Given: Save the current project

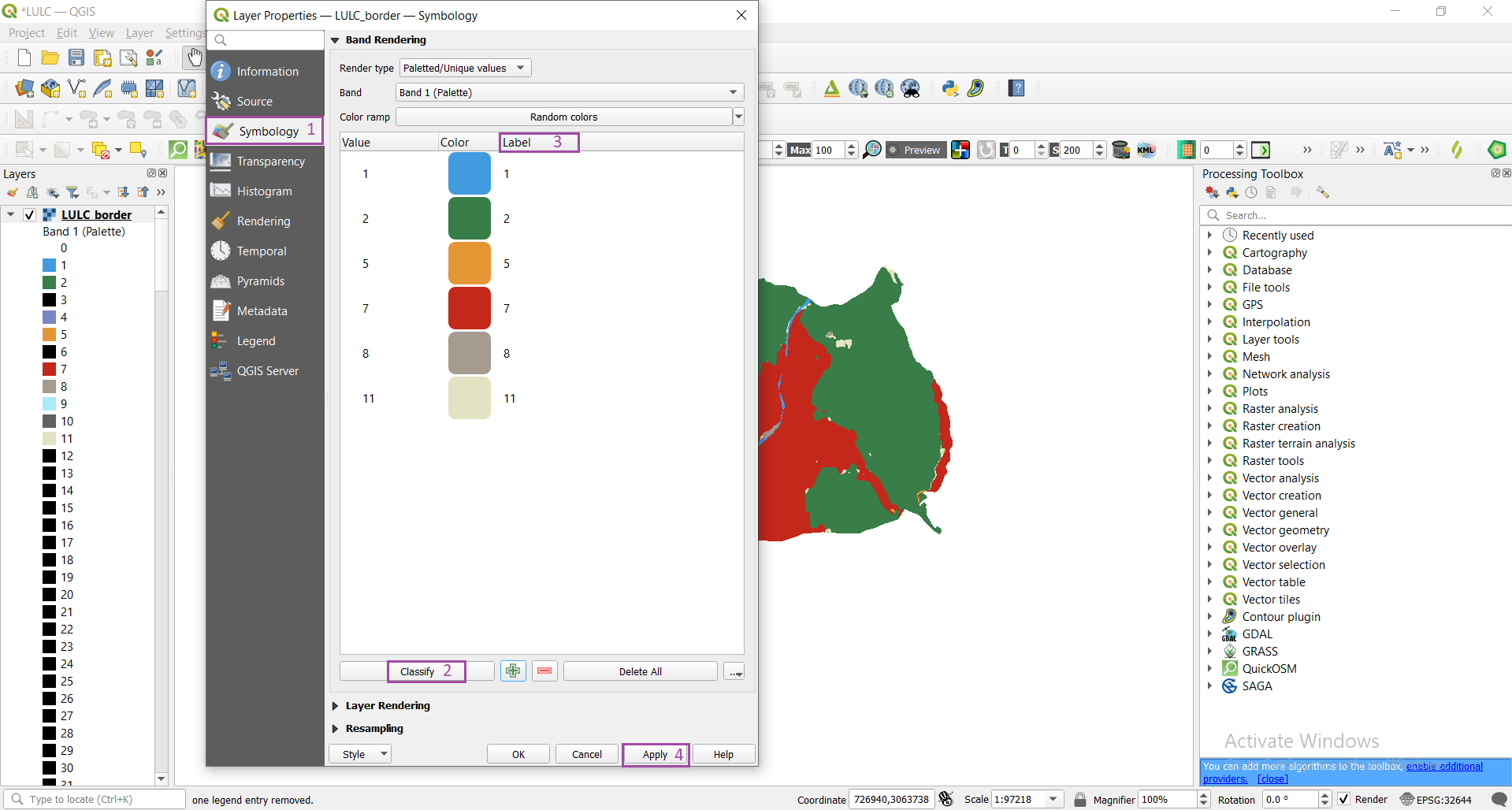Looking at the screenshot, I should (76, 57).
